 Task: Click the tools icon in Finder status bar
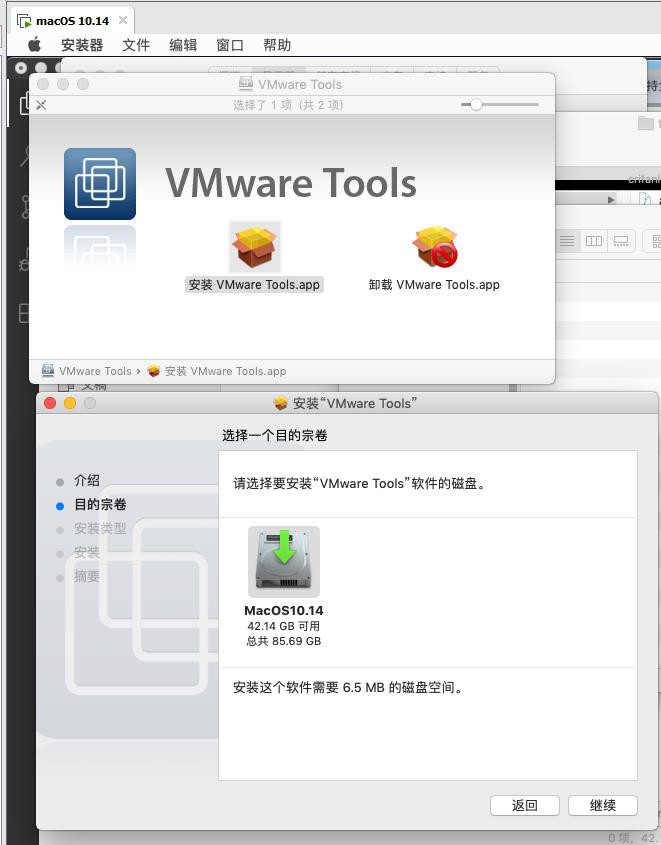point(41,105)
